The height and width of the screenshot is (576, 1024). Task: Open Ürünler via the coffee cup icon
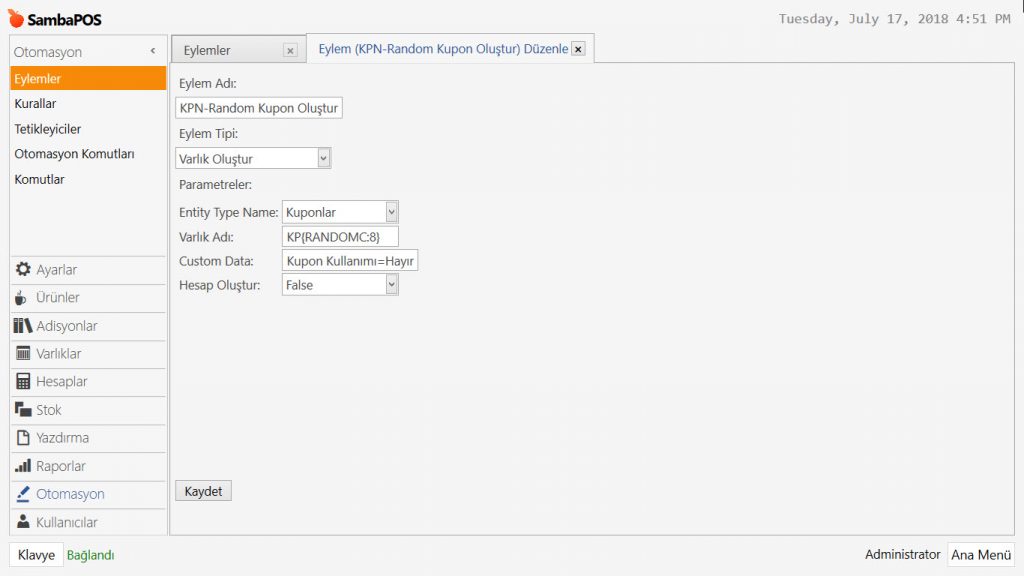coord(21,298)
